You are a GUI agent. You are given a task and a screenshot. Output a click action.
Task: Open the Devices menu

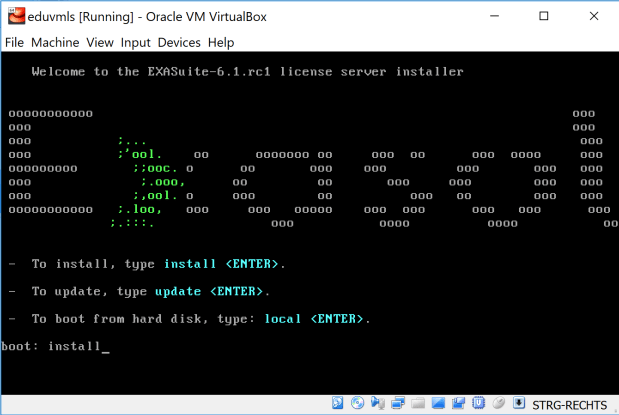[179, 42]
